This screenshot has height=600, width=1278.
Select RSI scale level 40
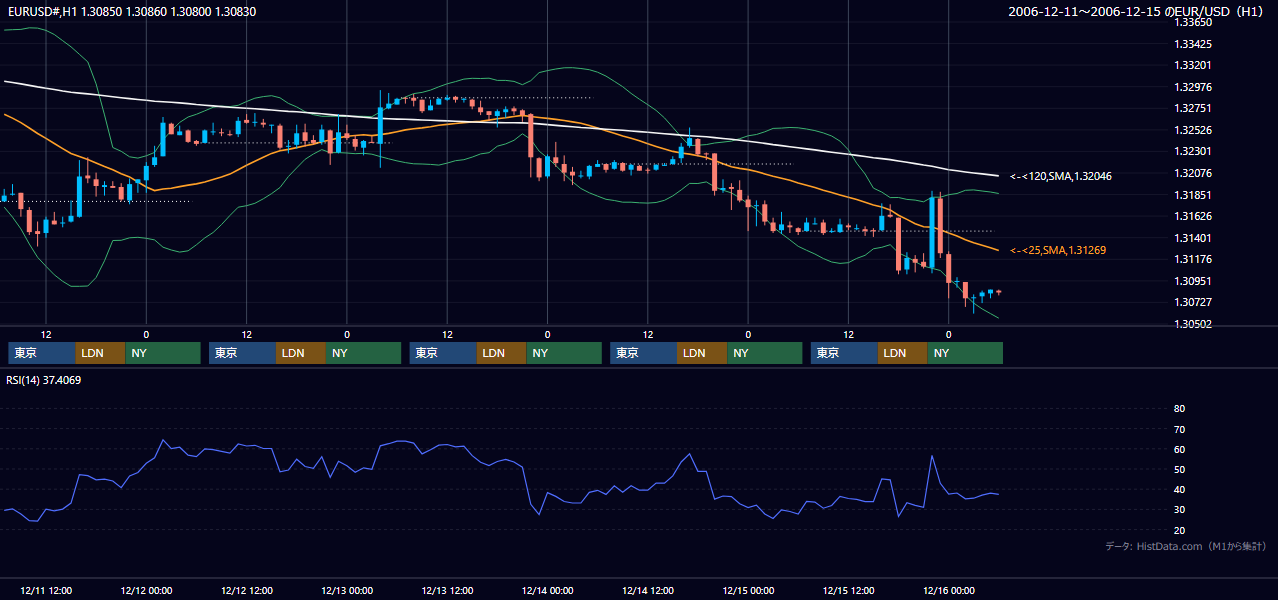1179,489
